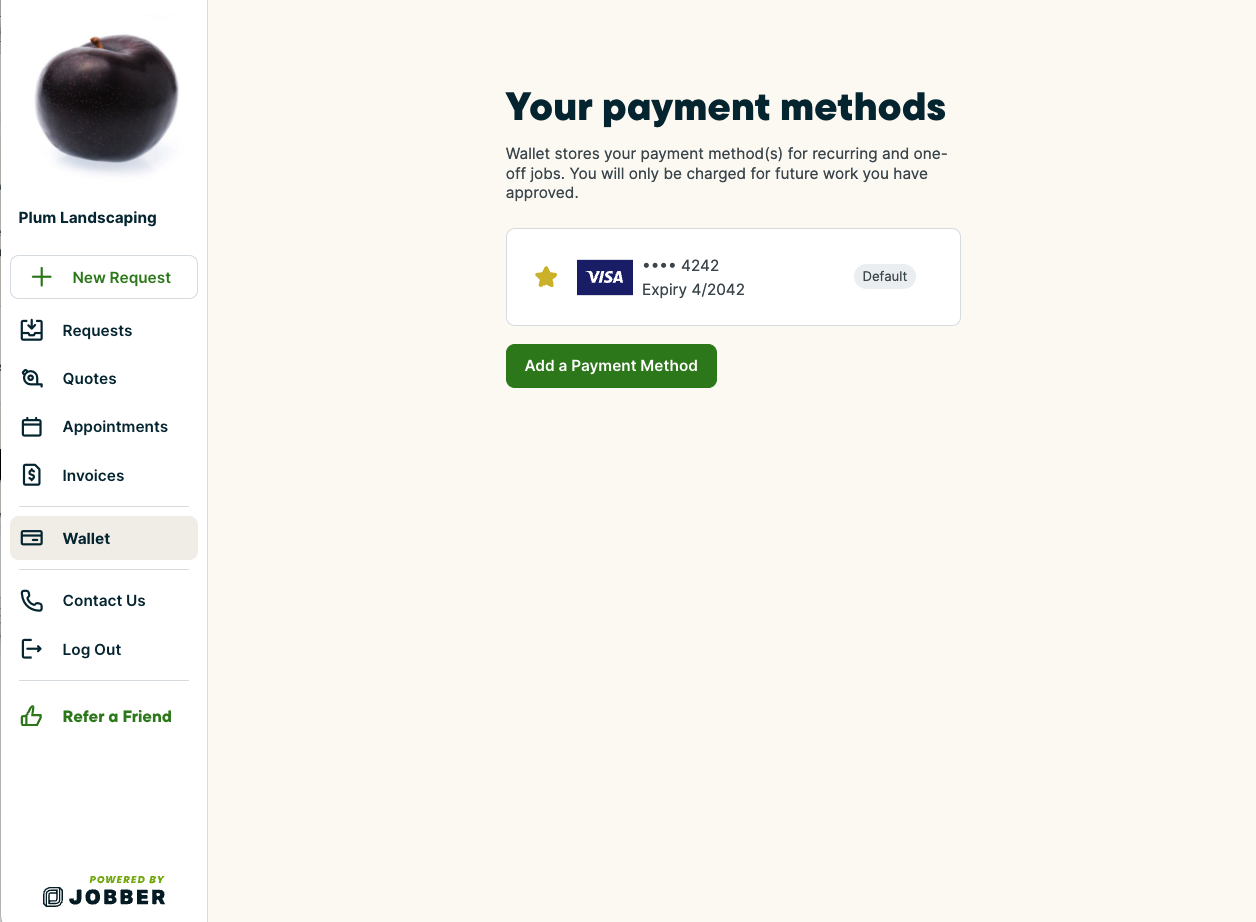Screen dimensions: 1256x922
Task: Click the Default badge on the card
Action: pyautogui.click(x=884, y=276)
